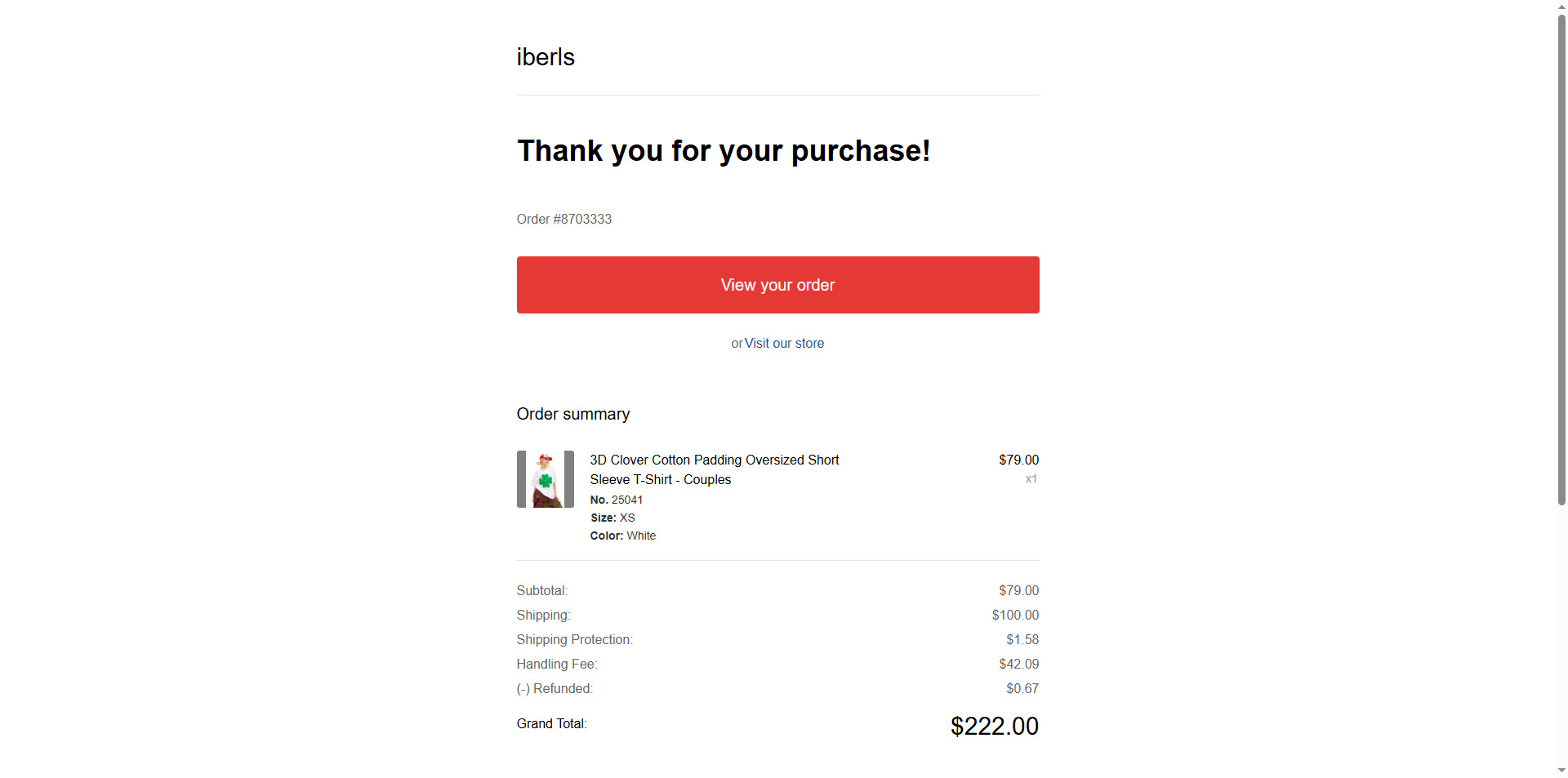
Task: Click the clover T-shirt product thumbnail
Action: (546, 479)
